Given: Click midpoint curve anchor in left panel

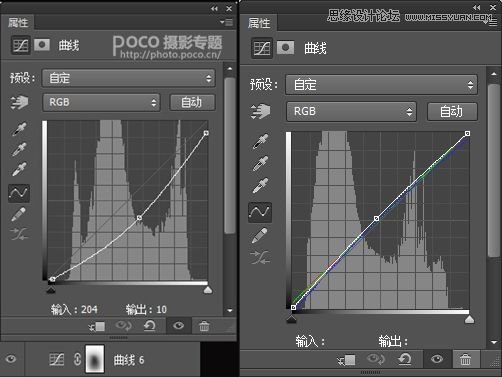Looking at the screenshot, I should pos(139,218).
